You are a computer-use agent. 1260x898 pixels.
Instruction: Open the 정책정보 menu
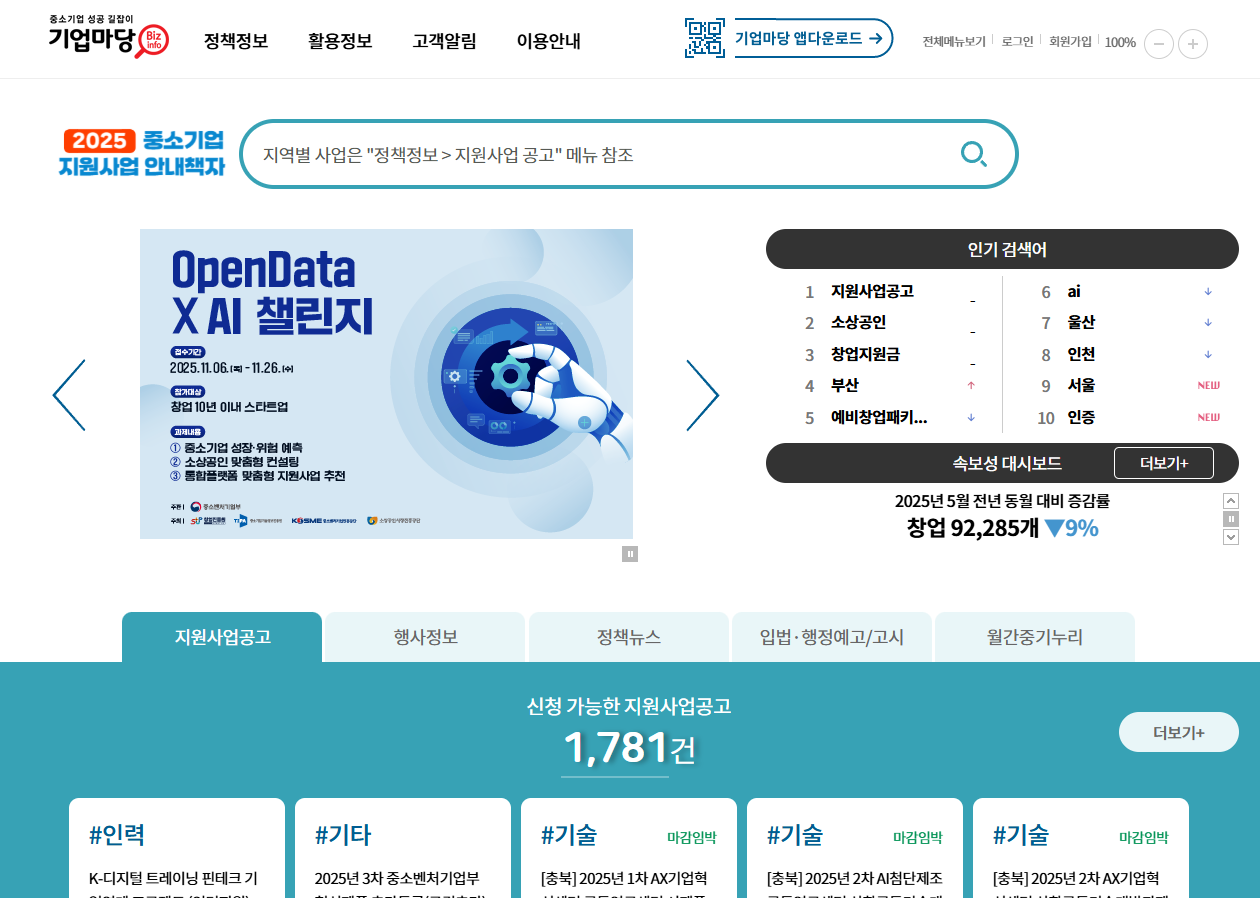click(x=236, y=41)
